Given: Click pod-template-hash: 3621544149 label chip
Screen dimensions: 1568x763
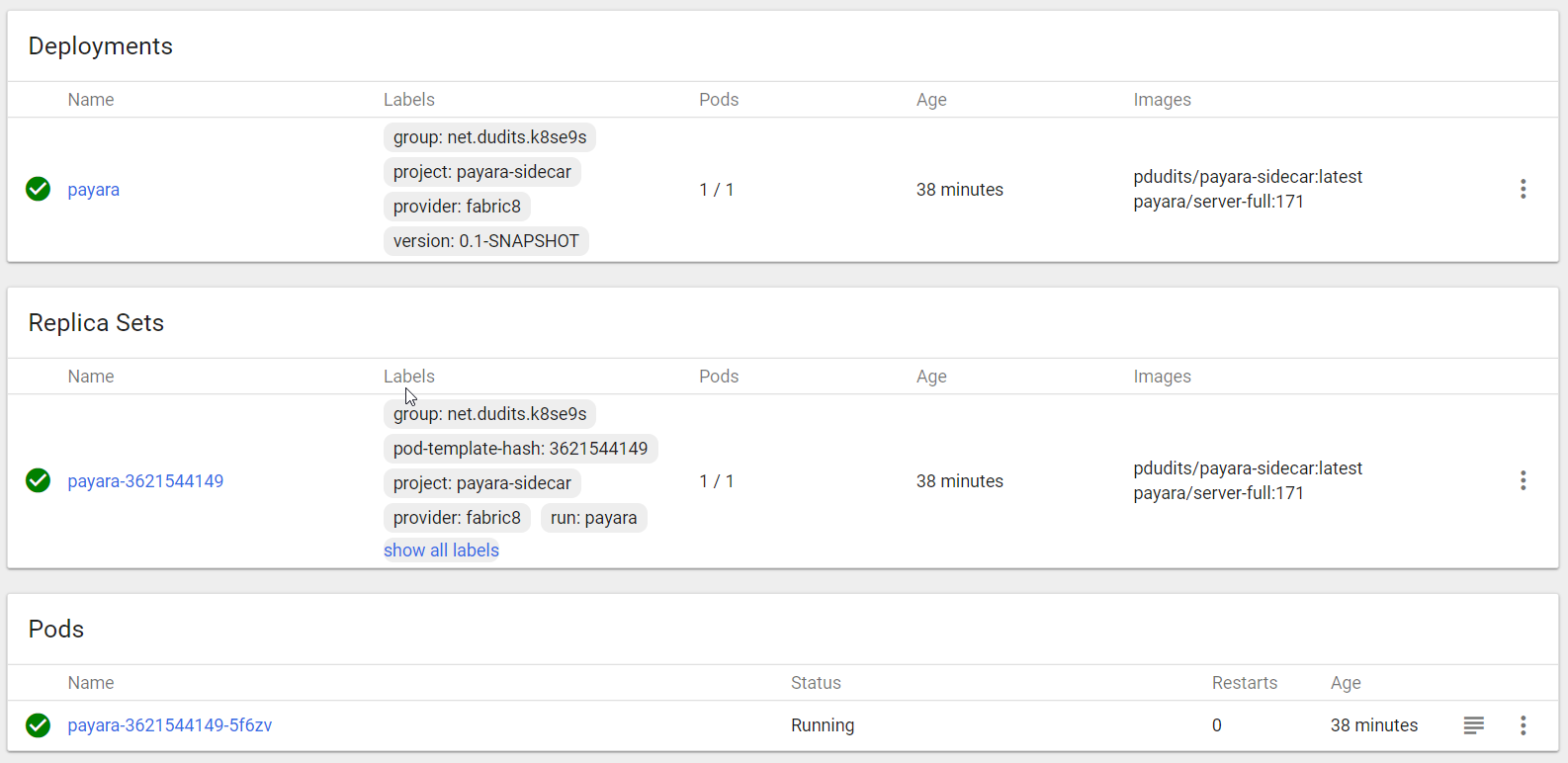Looking at the screenshot, I should pyautogui.click(x=521, y=449).
